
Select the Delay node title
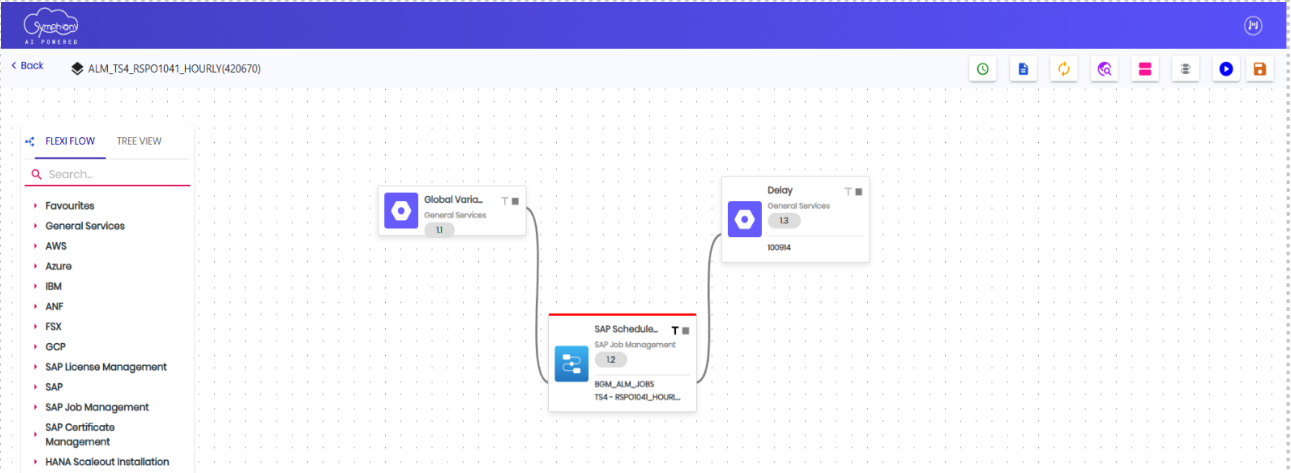click(780, 190)
